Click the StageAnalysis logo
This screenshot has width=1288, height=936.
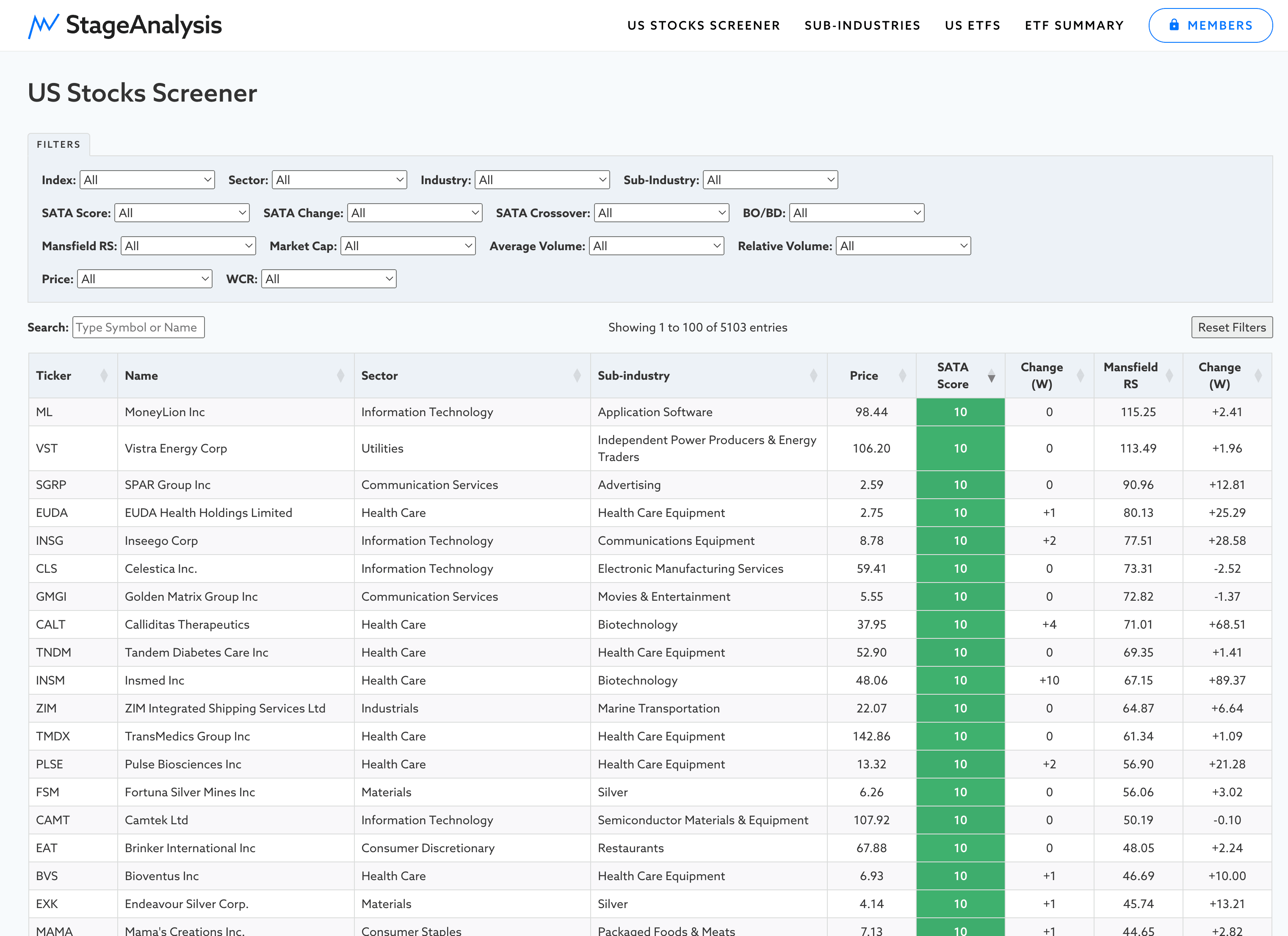tap(125, 25)
